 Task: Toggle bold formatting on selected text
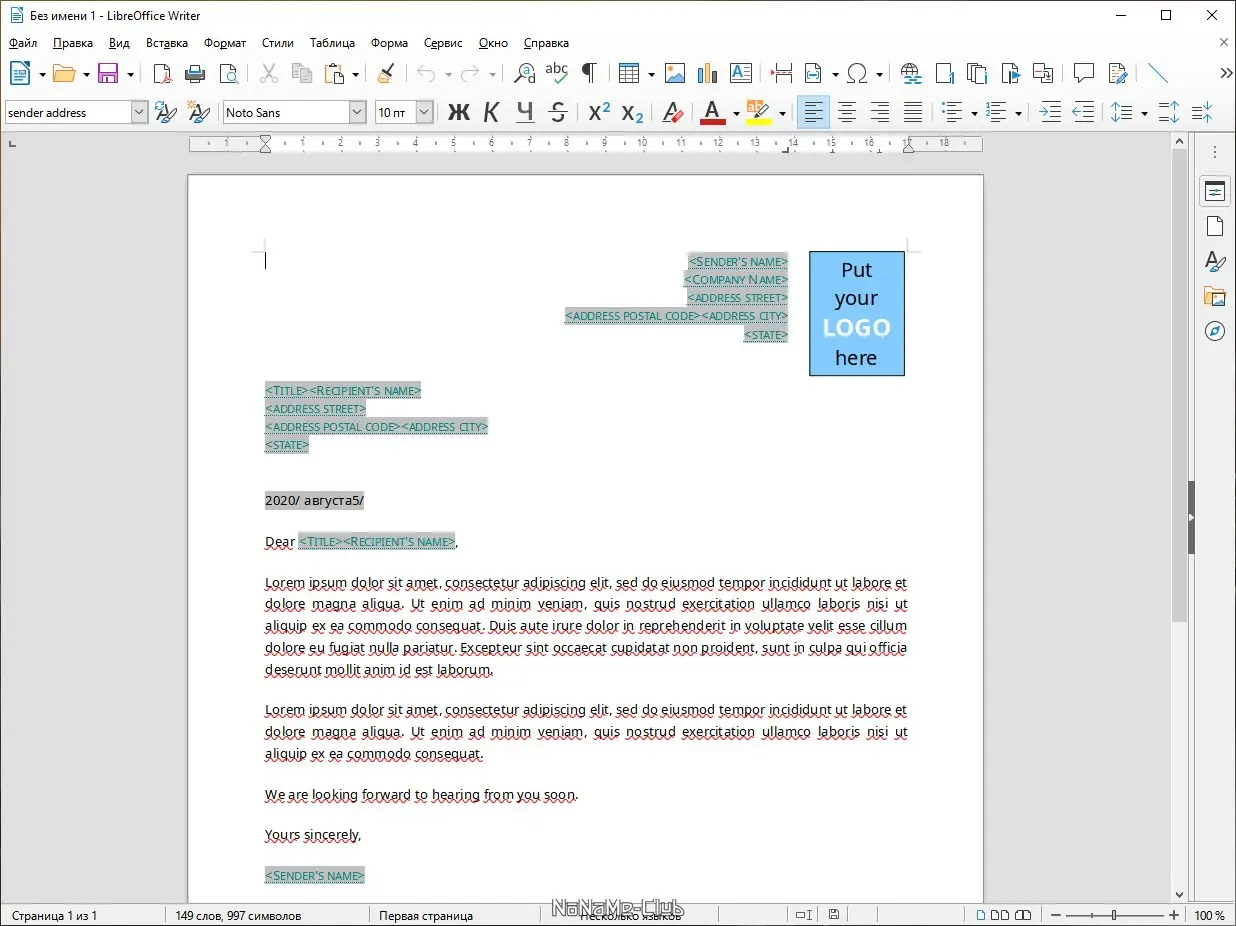click(459, 112)
